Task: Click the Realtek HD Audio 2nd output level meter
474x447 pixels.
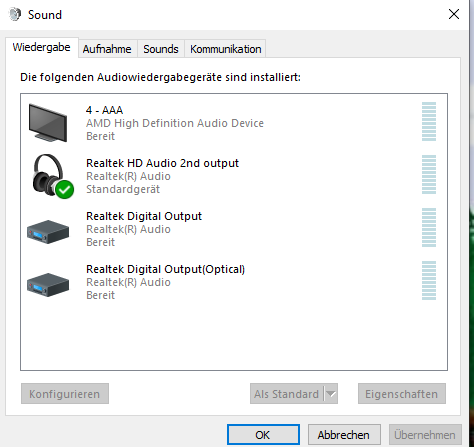Action: (x=429, y=174)
